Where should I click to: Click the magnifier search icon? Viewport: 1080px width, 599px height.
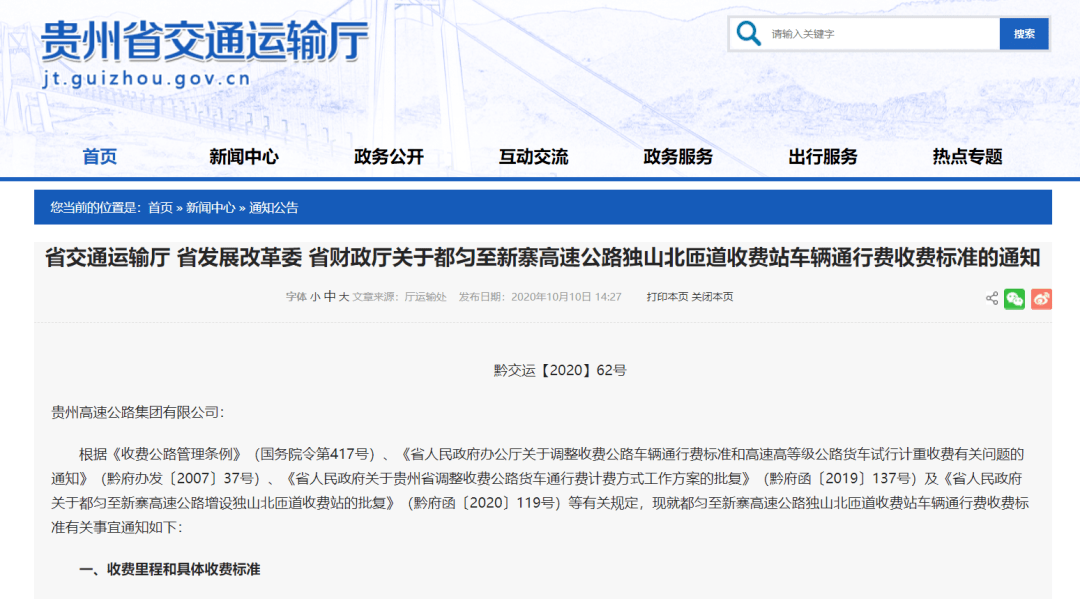748,34
